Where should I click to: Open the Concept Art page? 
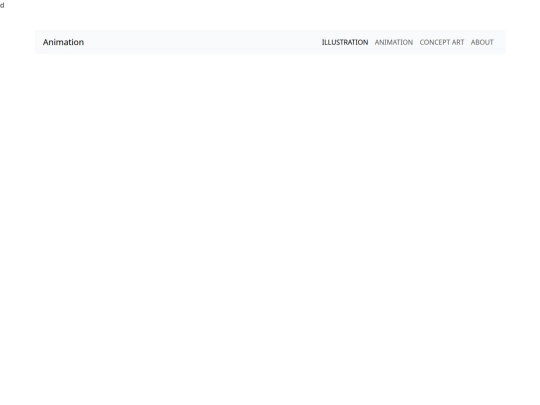coord(442,42)
